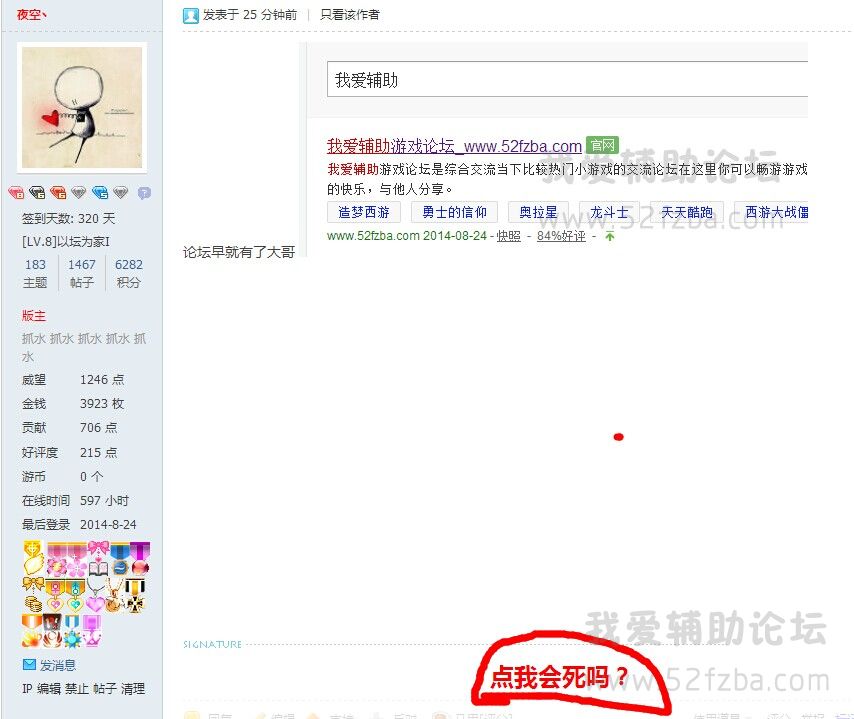Click the 发表于 25 分钟前 timestamp
Viewport: 854px width, 719px height.
pyautogui.click(x=250, y=15)
